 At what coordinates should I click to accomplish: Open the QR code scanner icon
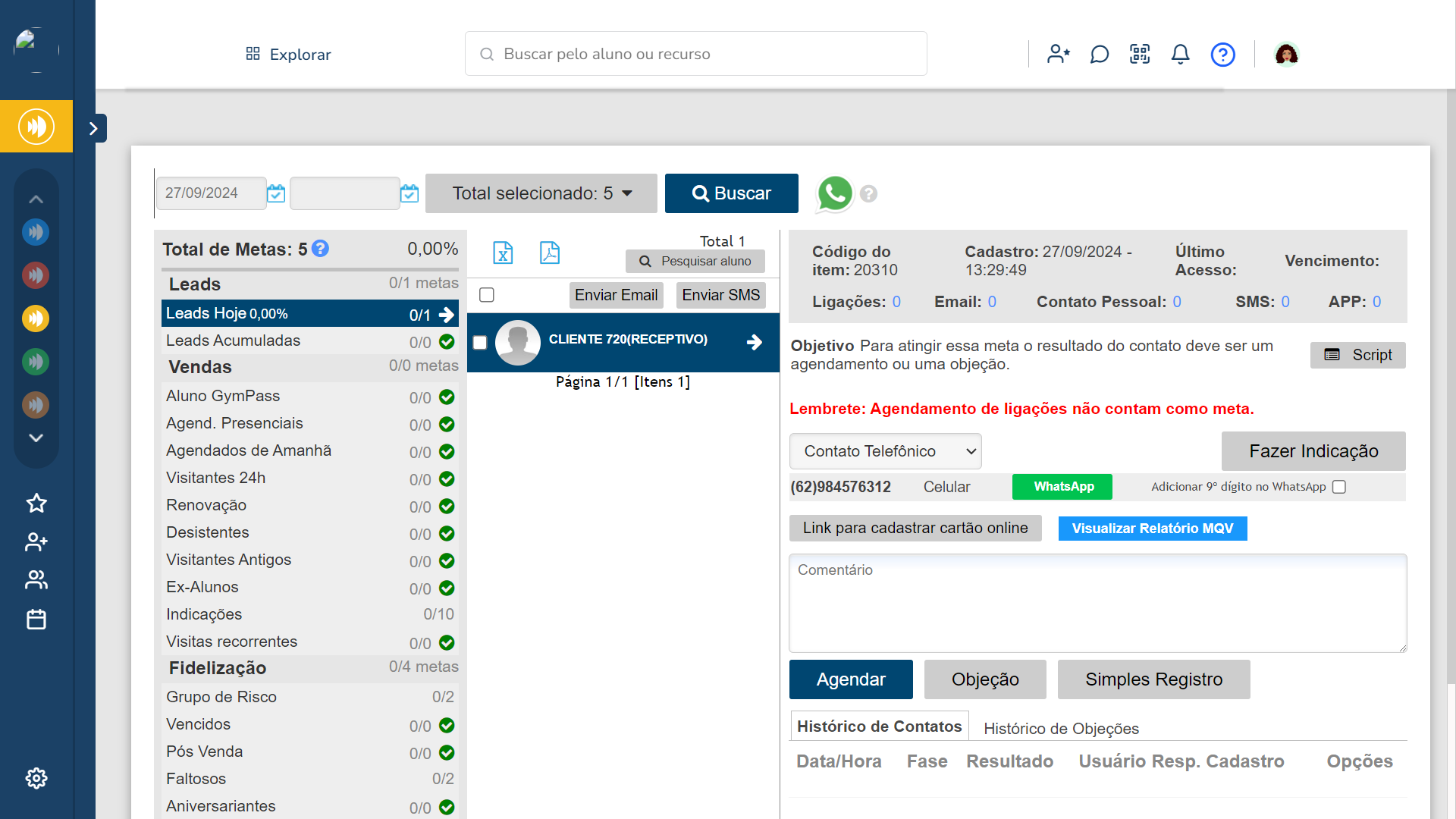click(1140, 54)
